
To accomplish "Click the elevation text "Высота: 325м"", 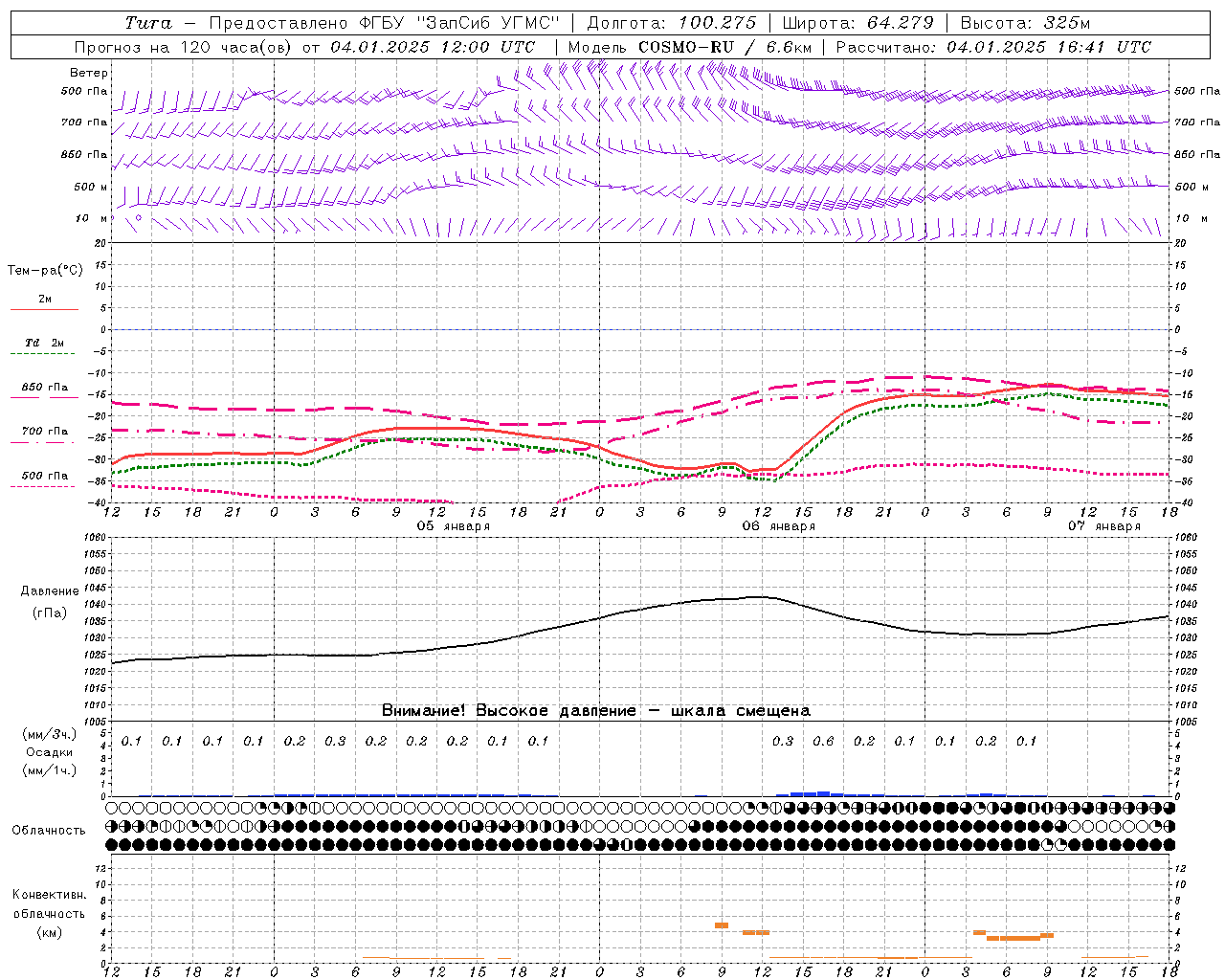I will 1025,23.
